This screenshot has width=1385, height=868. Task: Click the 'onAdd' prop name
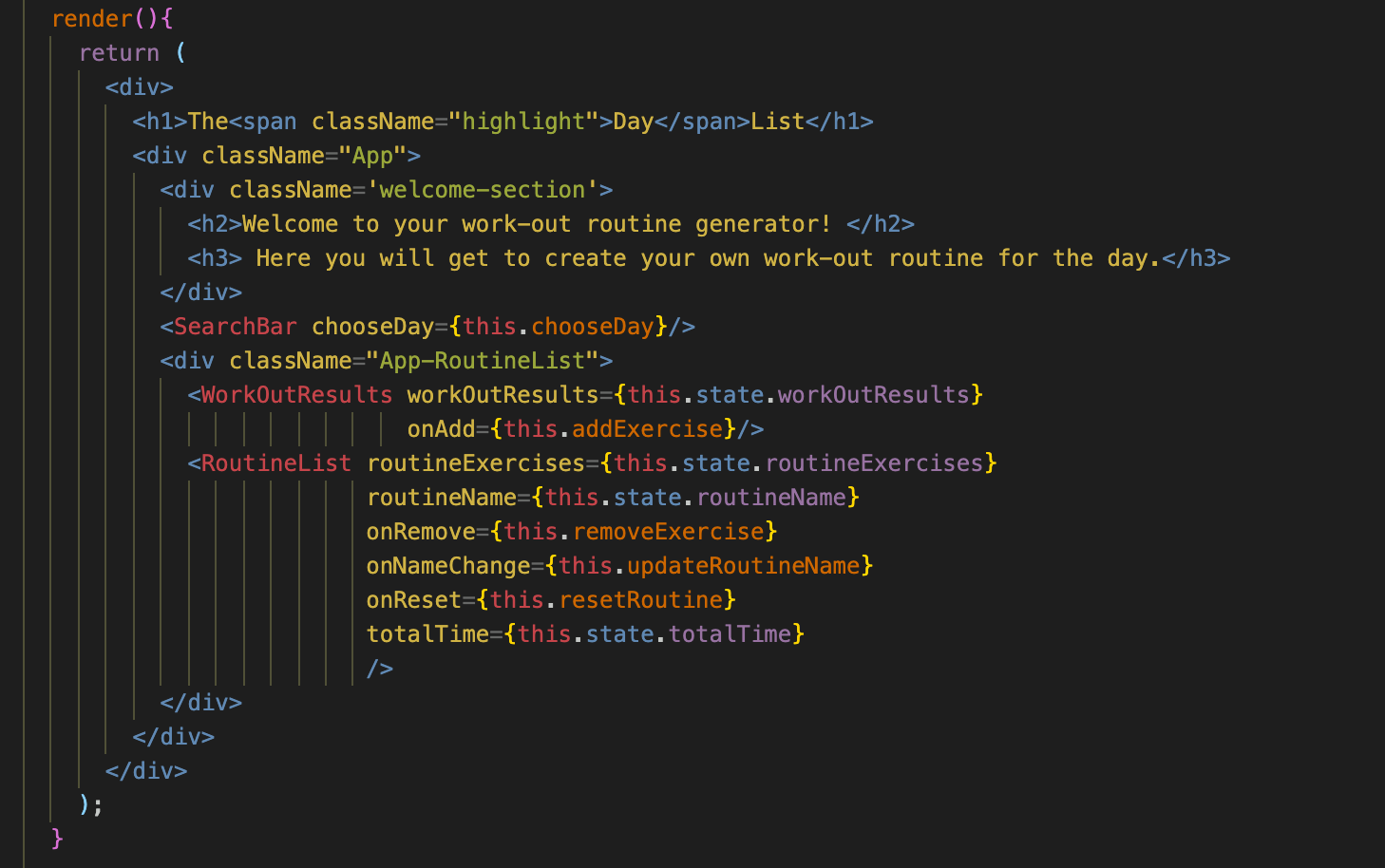pyautogui.click(x=442, y=429)
